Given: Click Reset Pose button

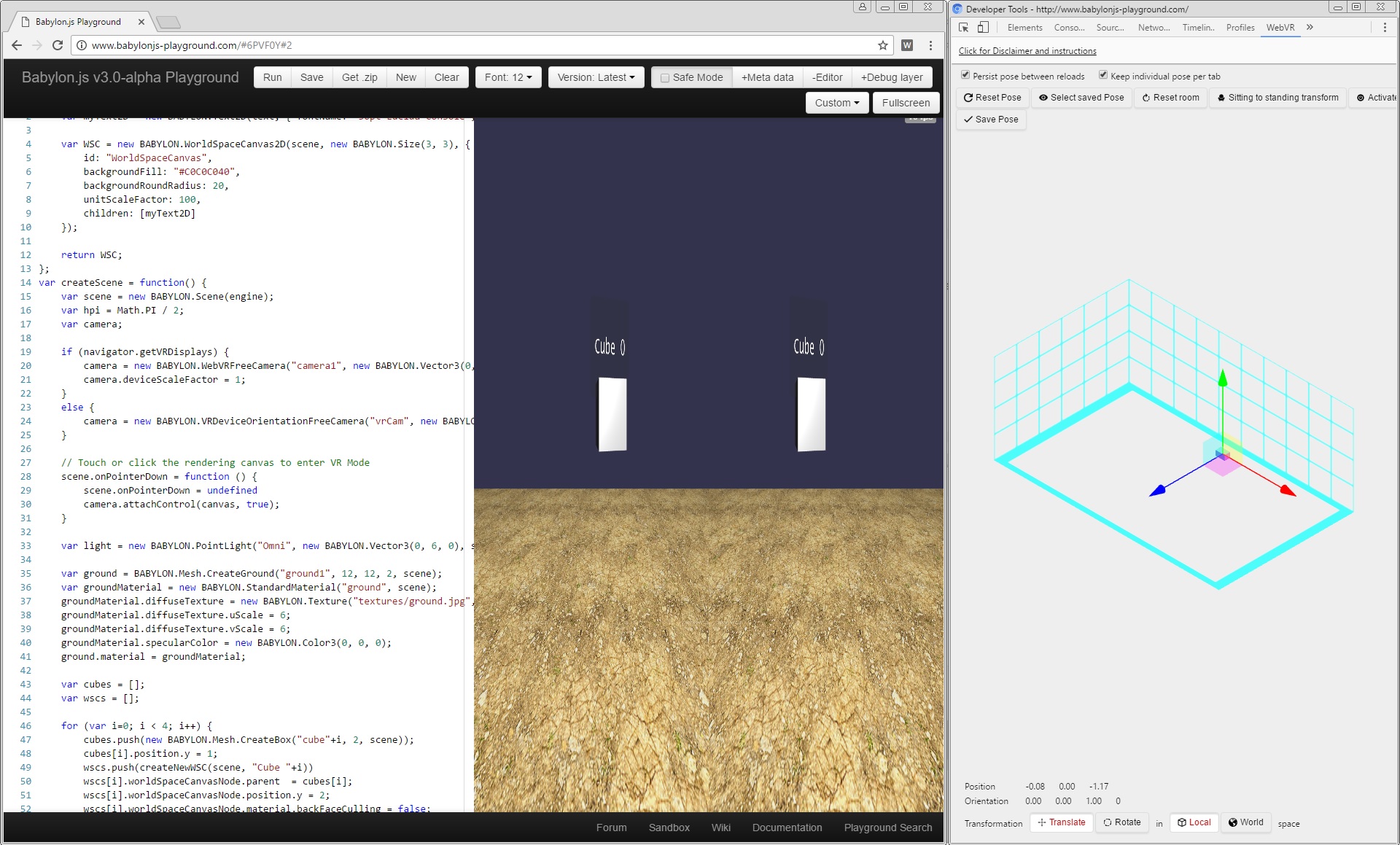Looking at the screenshot, I should tap(992, 98).
